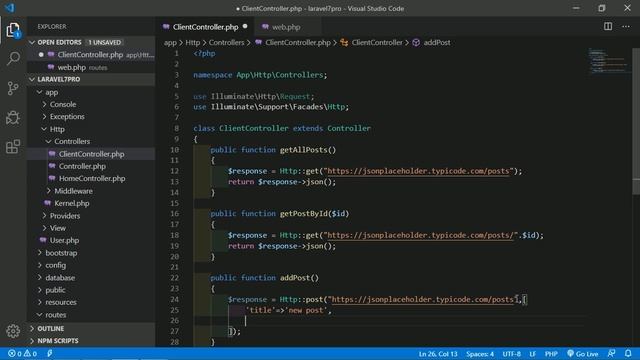Open the Manage gear menu
Image resolution: width=640 pixels, height=360 pixels.
tap(13, 331)
